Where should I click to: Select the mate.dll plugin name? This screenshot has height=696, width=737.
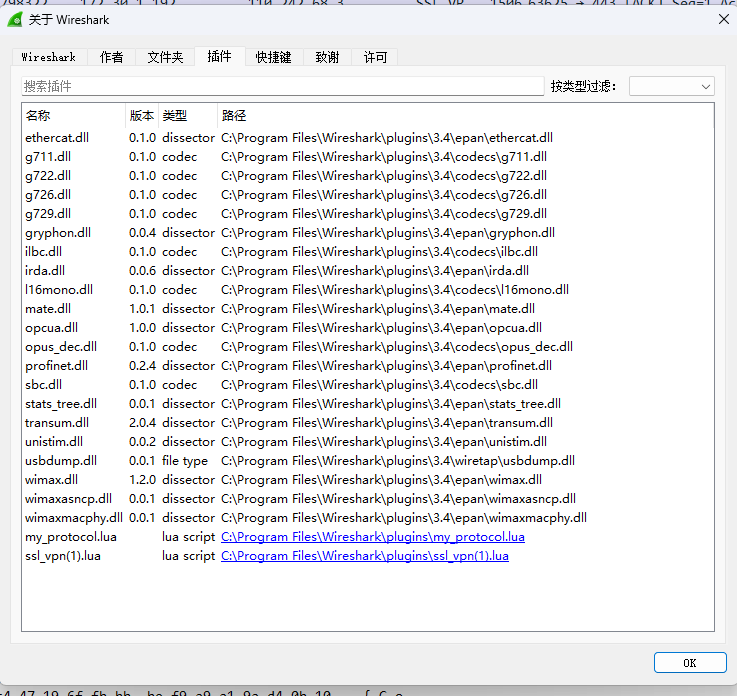[x=48, y=309]
